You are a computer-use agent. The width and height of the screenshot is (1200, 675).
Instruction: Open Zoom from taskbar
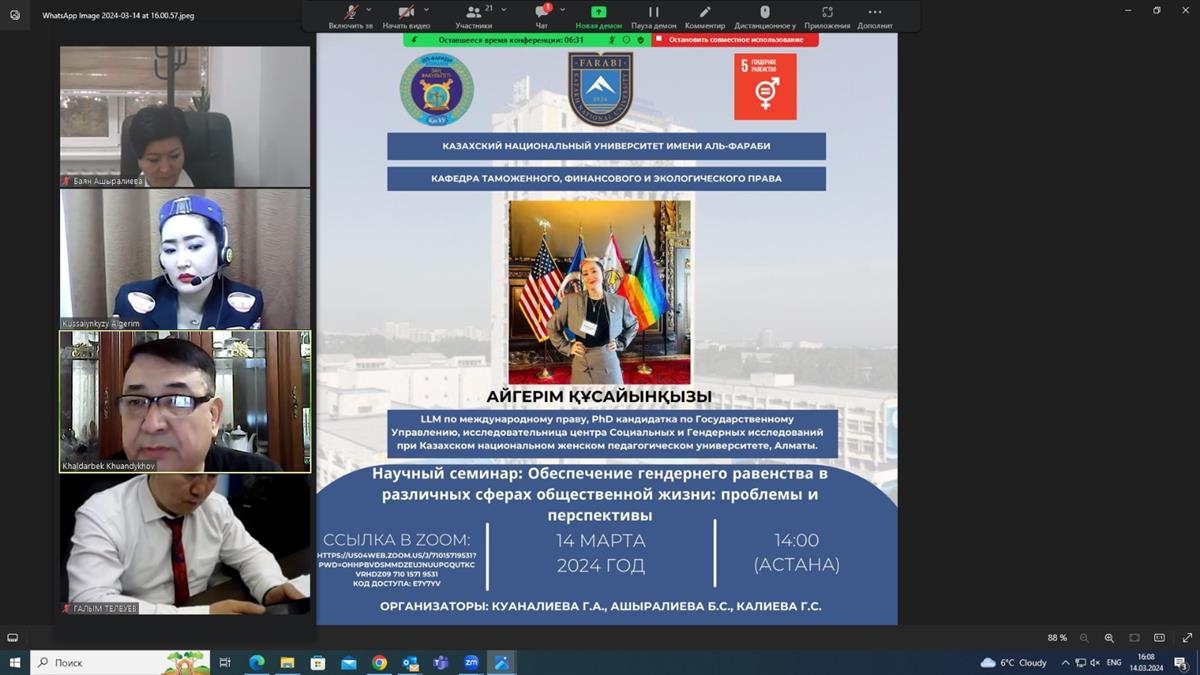point(471,662)
